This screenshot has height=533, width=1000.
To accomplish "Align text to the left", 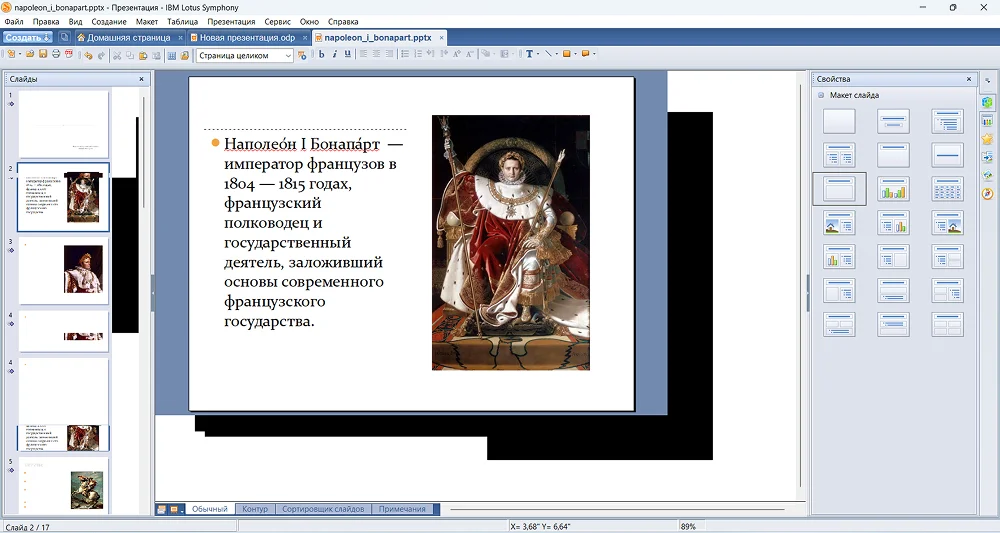I will coord(364,55).
